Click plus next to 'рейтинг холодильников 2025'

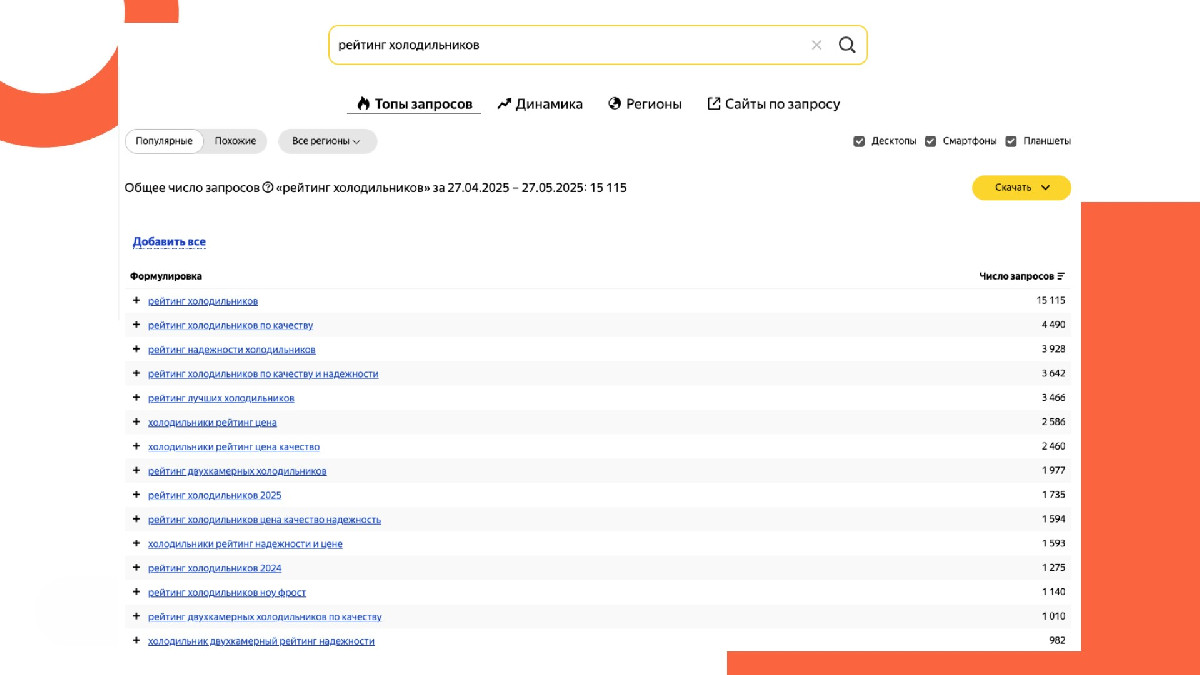[136, 495]
